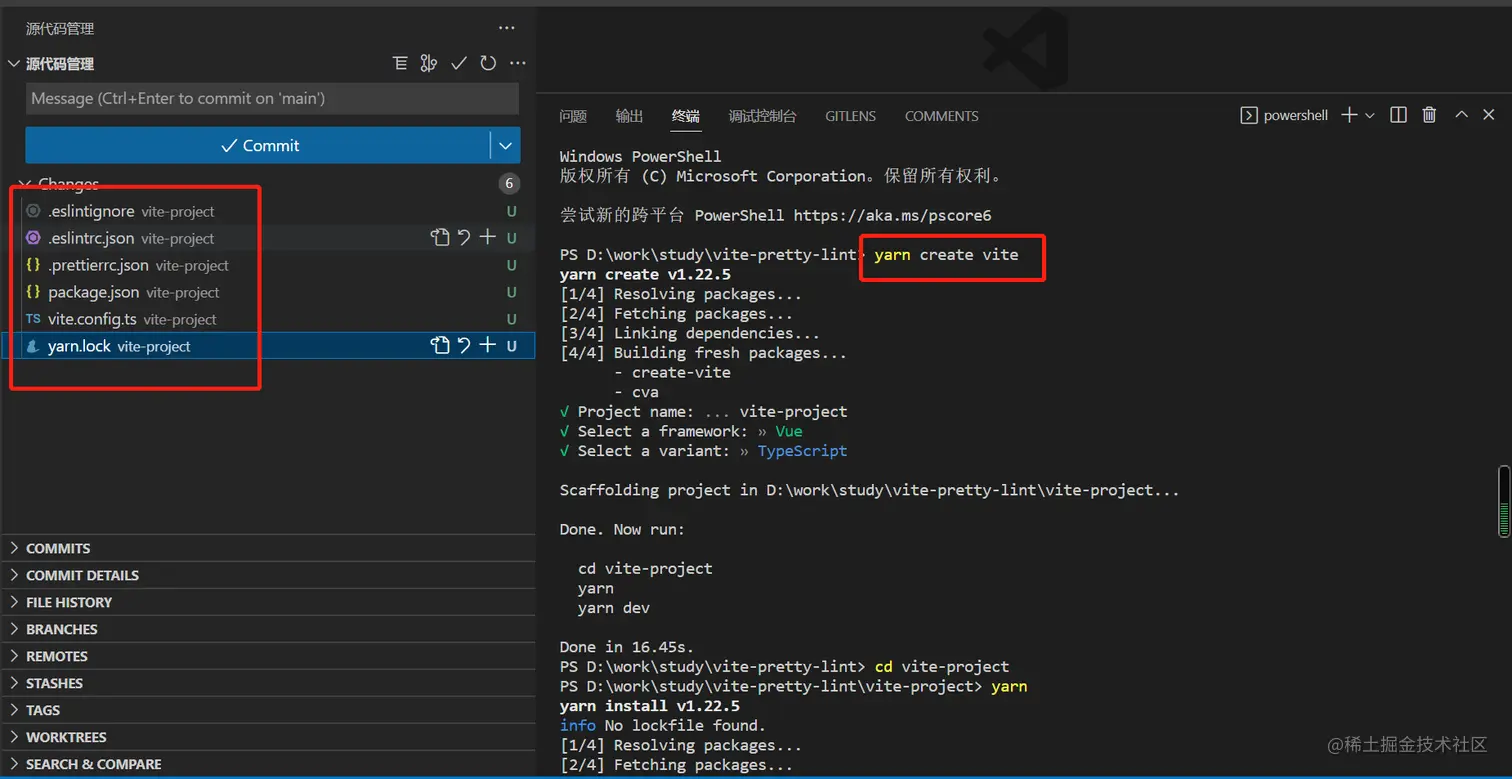
Task: Expand the WORKTREES section
Action: point(268,737)
